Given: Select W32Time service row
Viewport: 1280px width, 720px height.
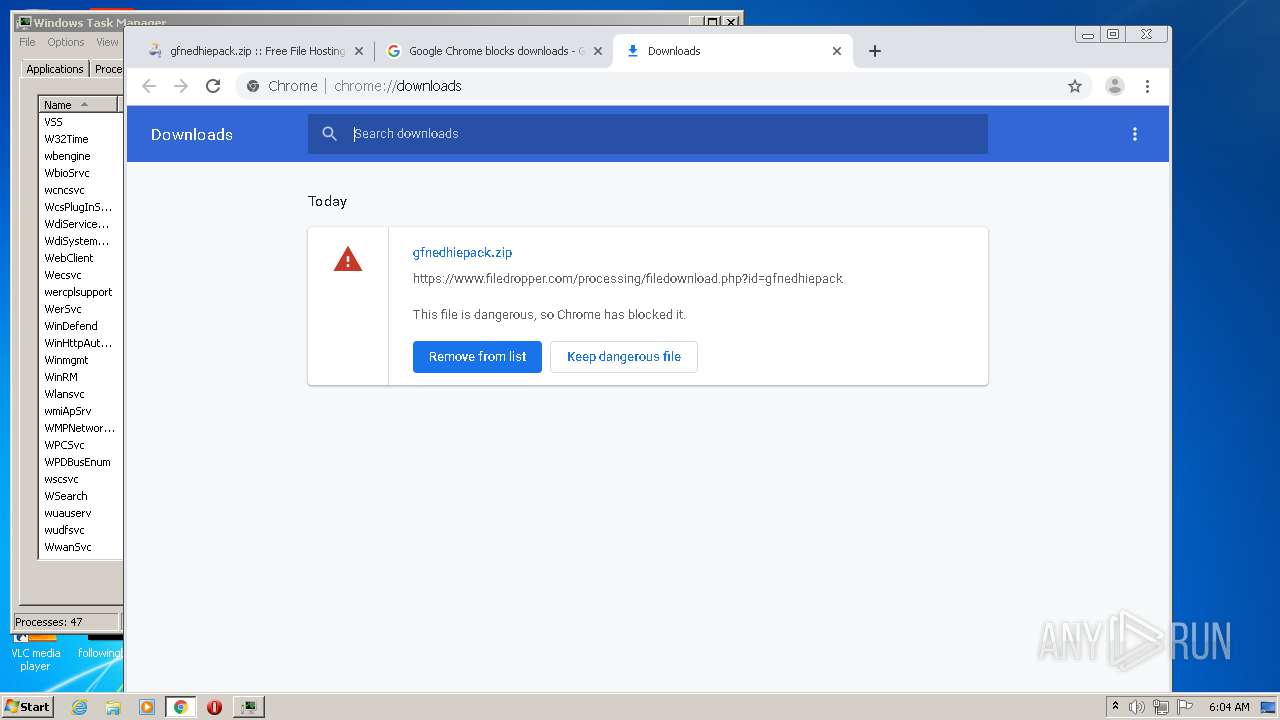Looking at the screenshot, I should [x=80, y=139].
